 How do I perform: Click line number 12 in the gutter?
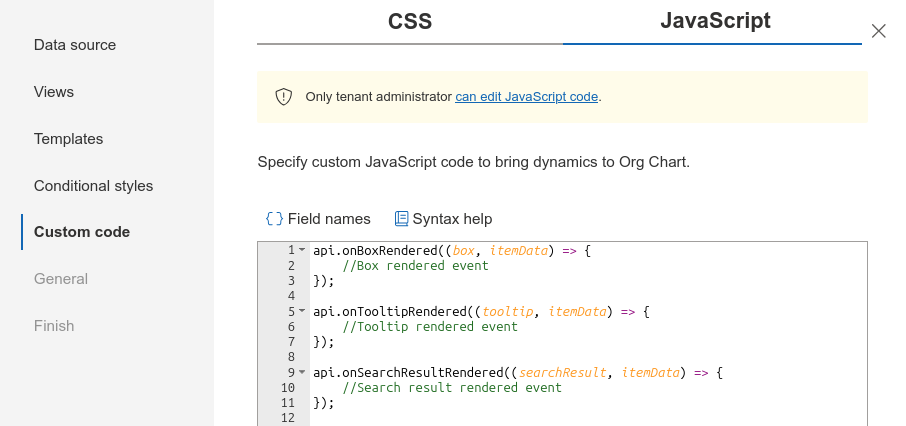coord(287,418)
